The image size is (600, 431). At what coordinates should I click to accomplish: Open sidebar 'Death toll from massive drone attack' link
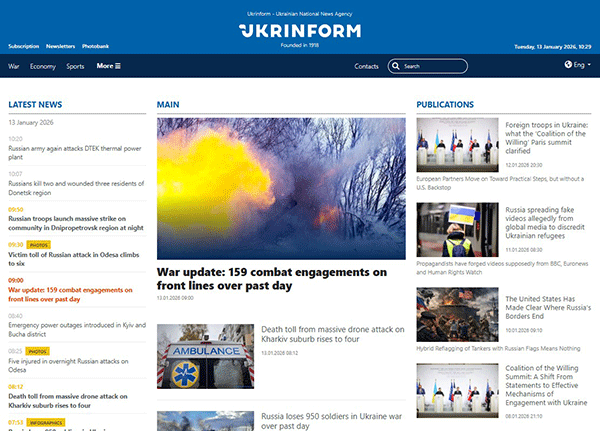click(x=68, y=401)
